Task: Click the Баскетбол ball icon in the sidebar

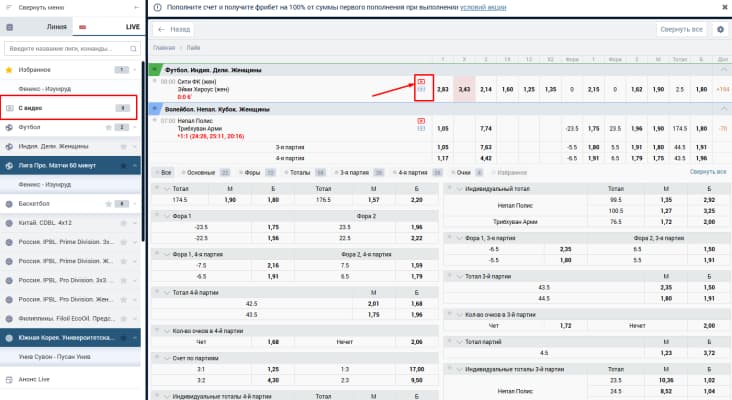Action: coord(9,204)
